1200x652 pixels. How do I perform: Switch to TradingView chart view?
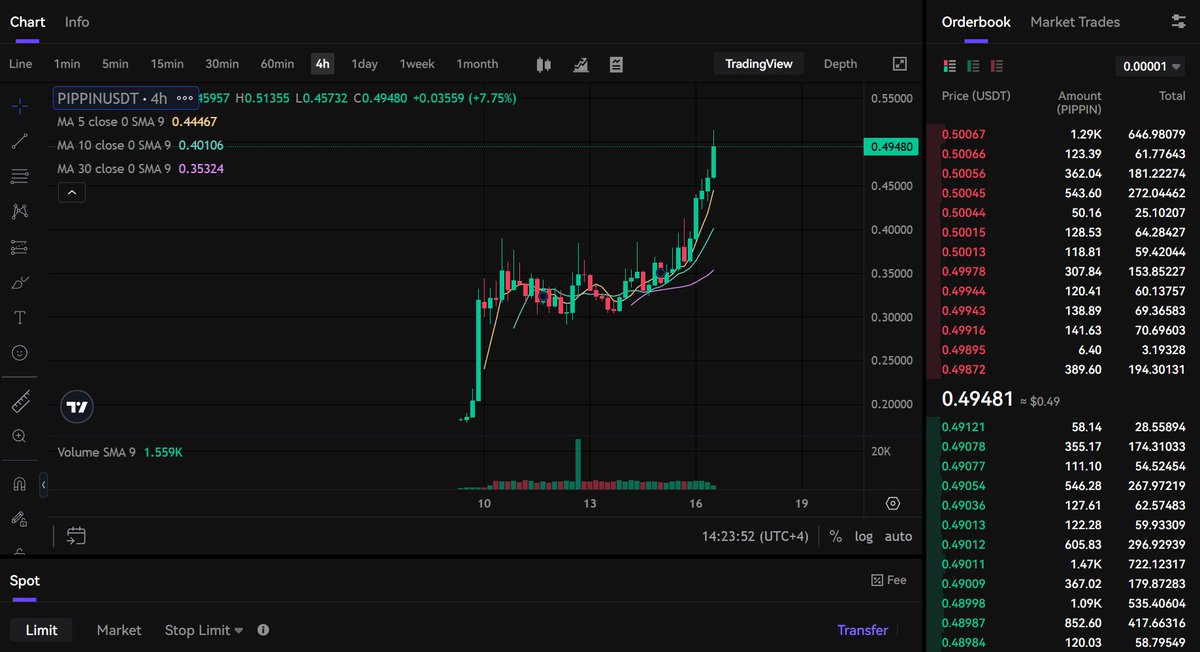pos(759,64)
